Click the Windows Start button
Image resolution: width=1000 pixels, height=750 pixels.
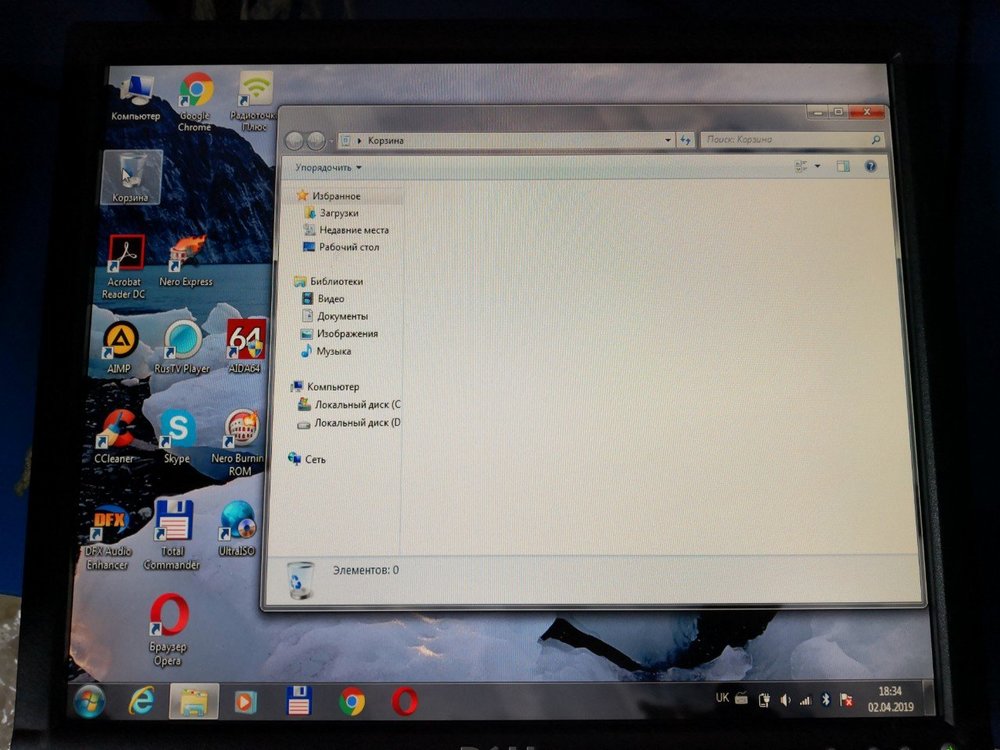pyautogui.click(x=88, y=701)
